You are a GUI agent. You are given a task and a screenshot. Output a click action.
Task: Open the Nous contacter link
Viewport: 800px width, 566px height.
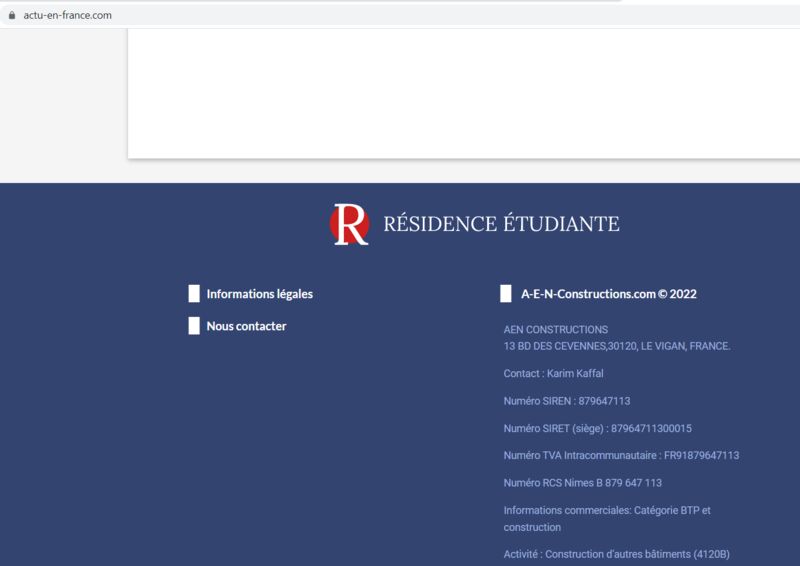pyautogui.click(x=246, y=326)
